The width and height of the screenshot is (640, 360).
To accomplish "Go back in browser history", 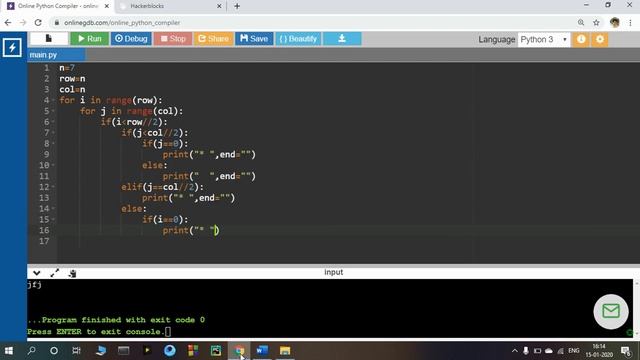I will [8, 23].
